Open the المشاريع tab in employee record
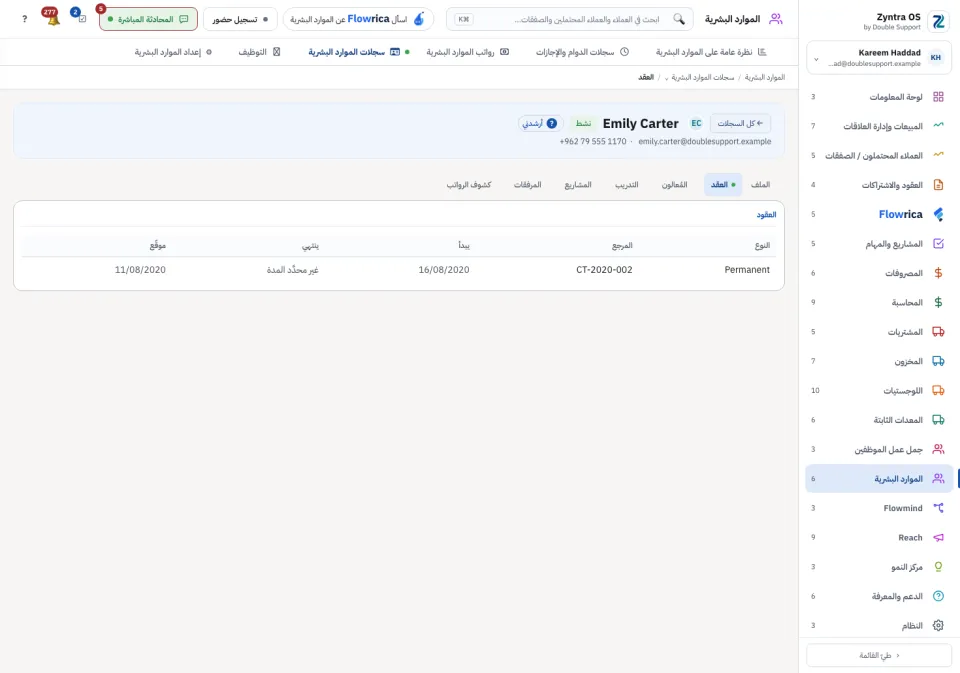The image size is (960, 673). [x=577, y=184]
